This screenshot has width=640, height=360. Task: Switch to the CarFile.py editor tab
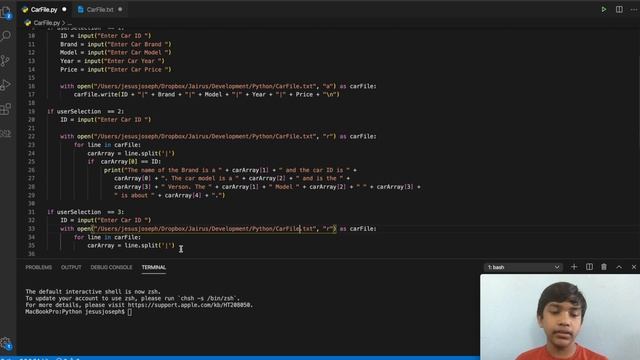(44, 9)
